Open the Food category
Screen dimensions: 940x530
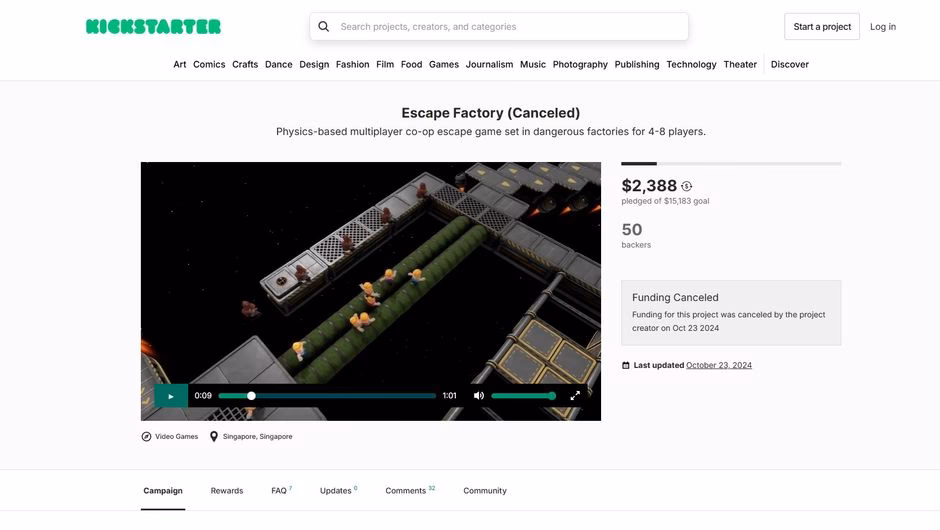411,64
